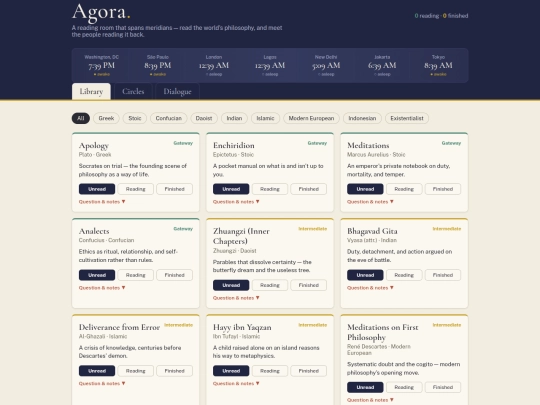Mark Apology as Reading
Screen dimensions: 540x405
point(135,189)
